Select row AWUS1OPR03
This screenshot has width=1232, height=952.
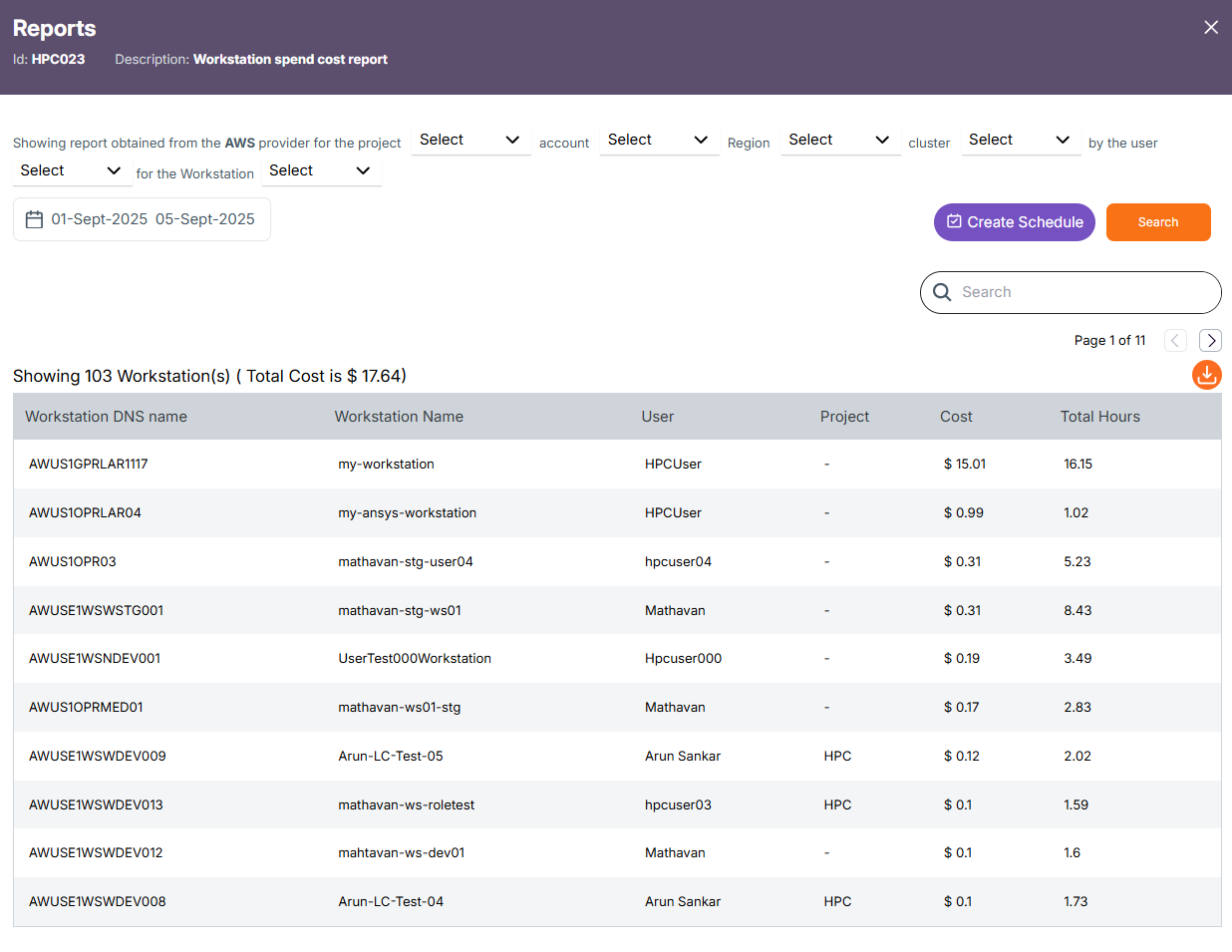(617, 561)
